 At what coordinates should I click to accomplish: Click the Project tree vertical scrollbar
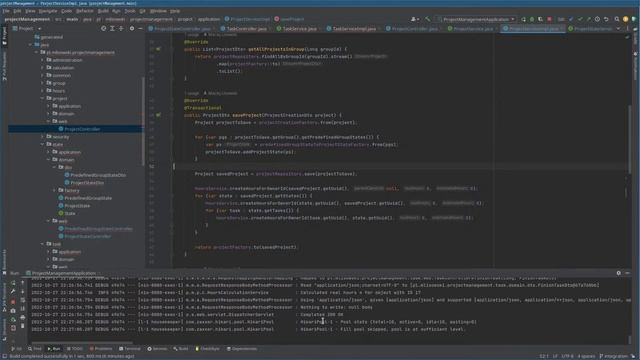(143, 121)
